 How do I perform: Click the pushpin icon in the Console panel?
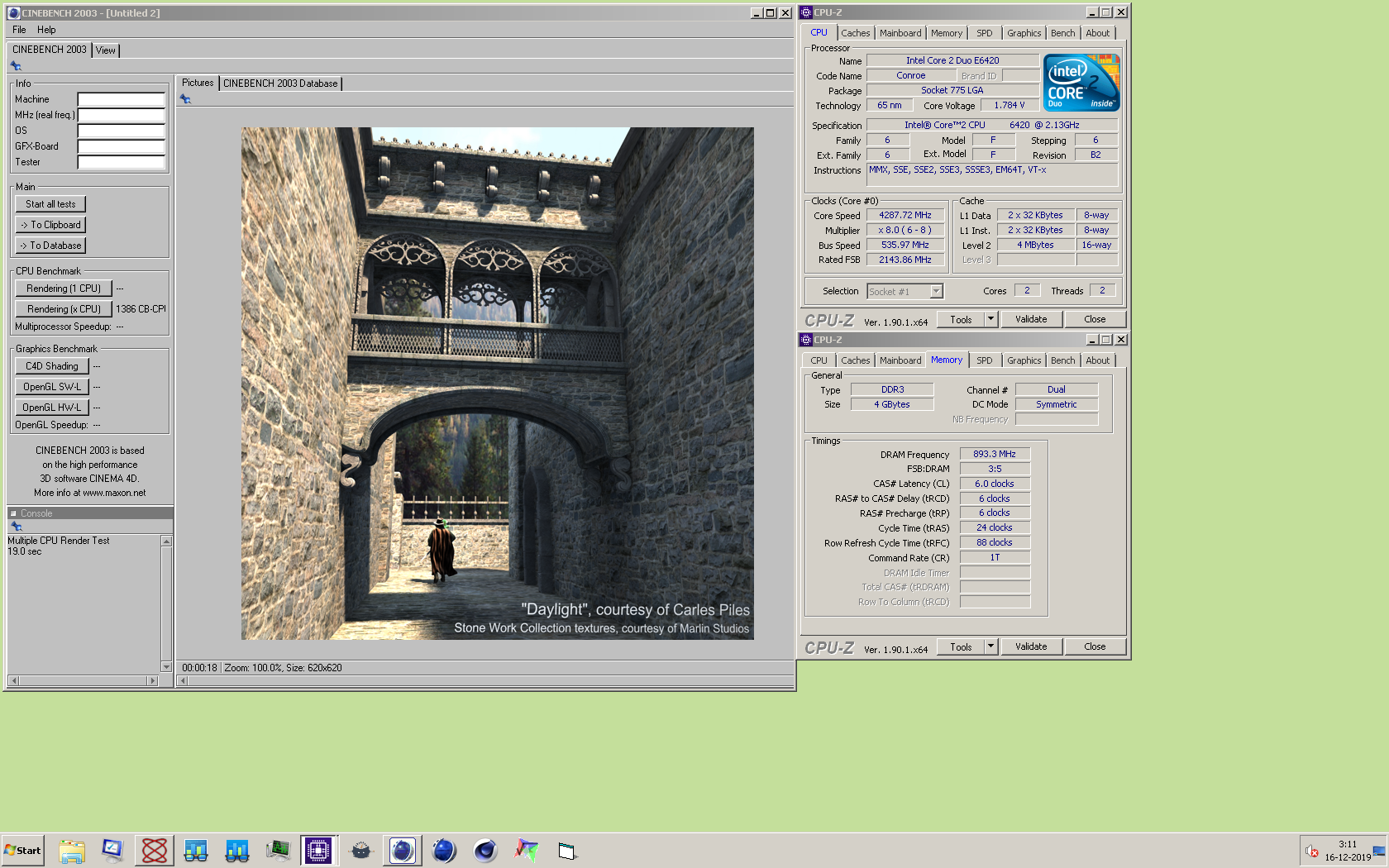click(x=16, y=526)
